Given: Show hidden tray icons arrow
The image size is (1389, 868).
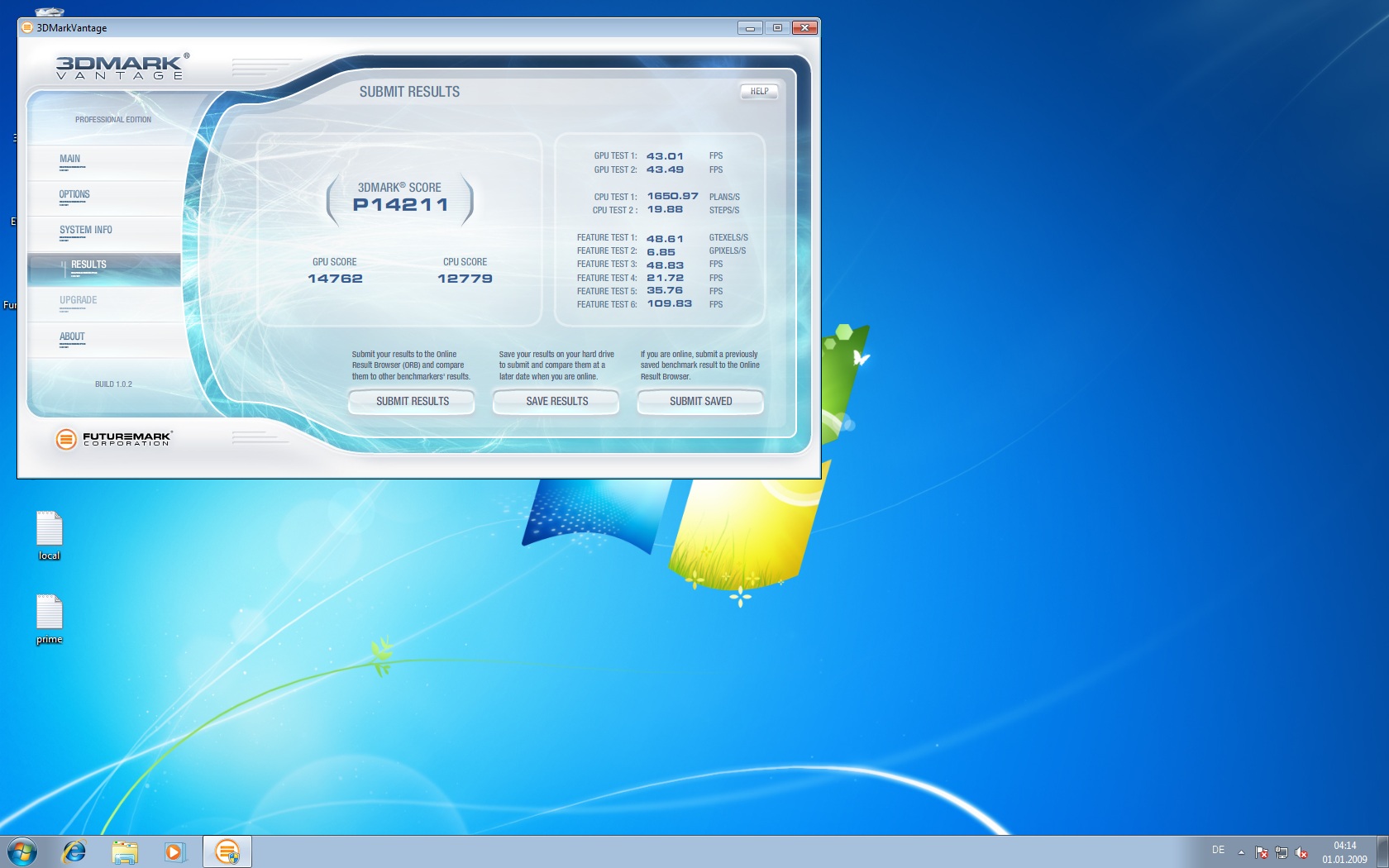Looking at the screenshot, I should pyautogui.click(x=1241, y=852).
